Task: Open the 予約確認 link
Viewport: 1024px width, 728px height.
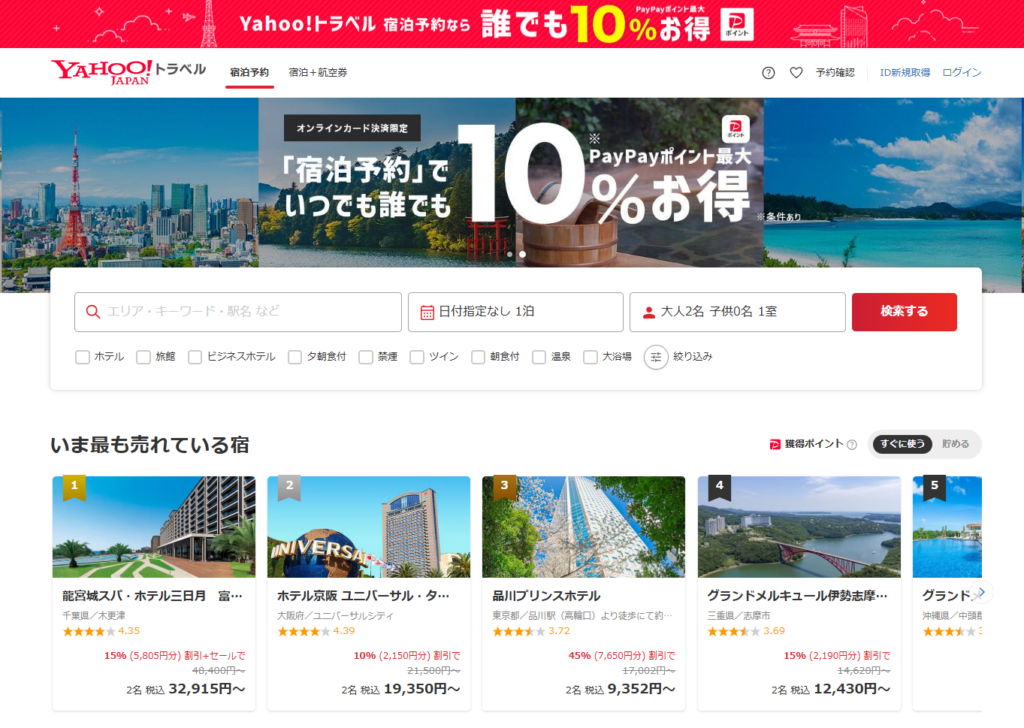Action: point(835,72)
